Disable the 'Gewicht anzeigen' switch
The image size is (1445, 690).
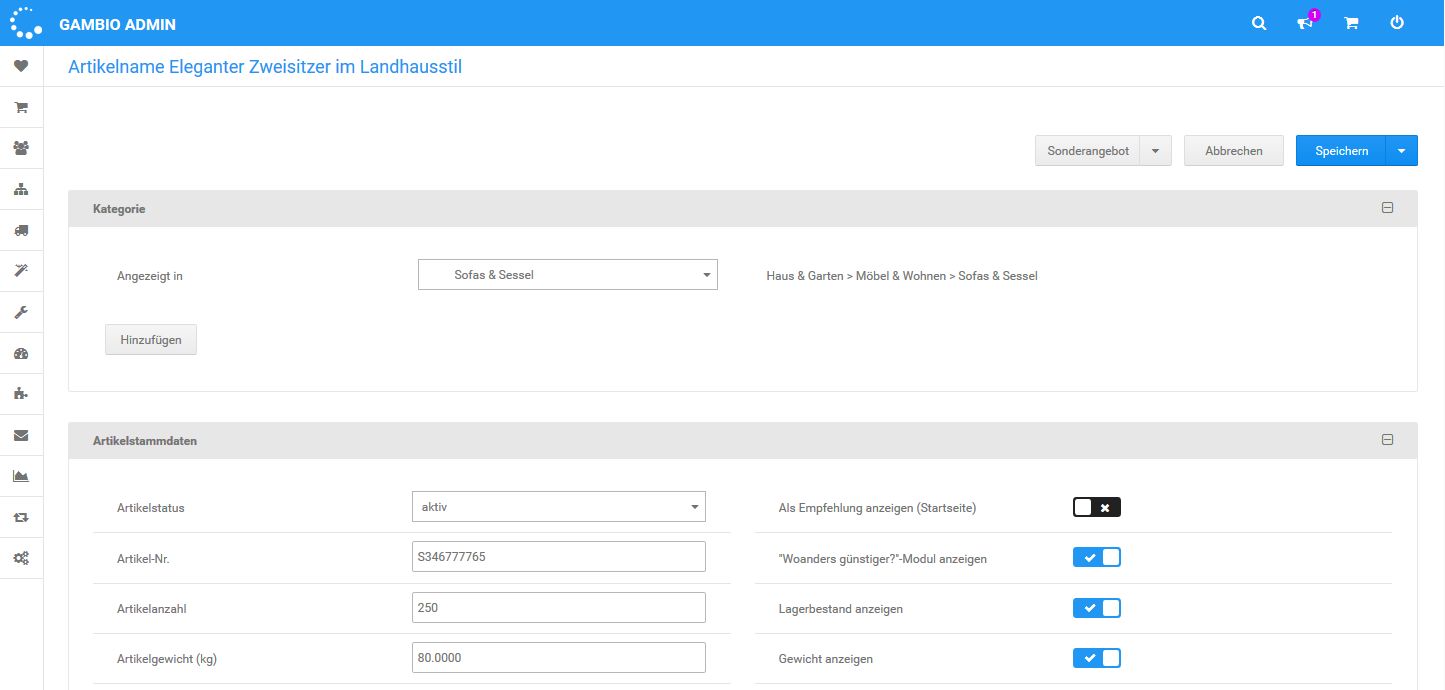coord(1096,658)
